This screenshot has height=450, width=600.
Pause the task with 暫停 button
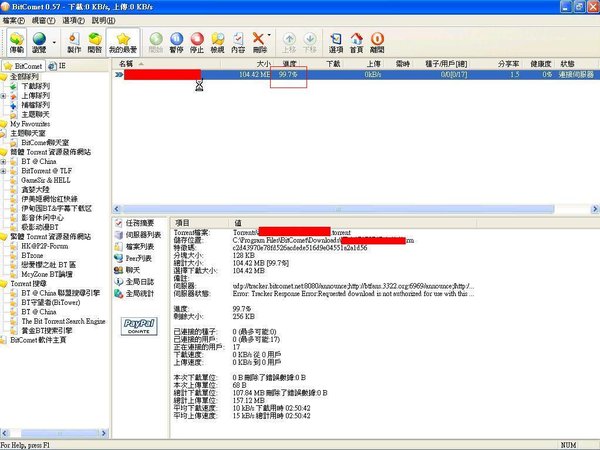tap(176, 42)
